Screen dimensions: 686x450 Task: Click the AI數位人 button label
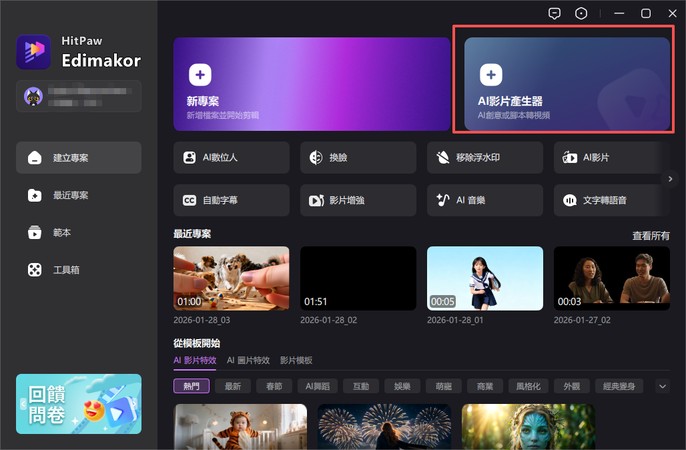pyautogui.click(x=220, y=157)
